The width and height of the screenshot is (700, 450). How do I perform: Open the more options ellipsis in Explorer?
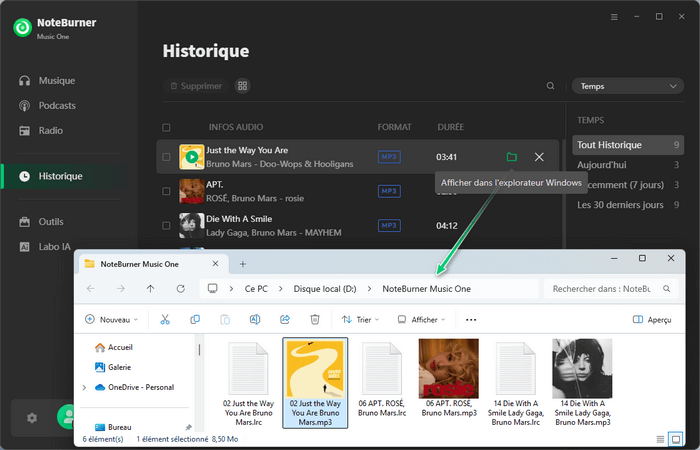(x=471, y=320)
